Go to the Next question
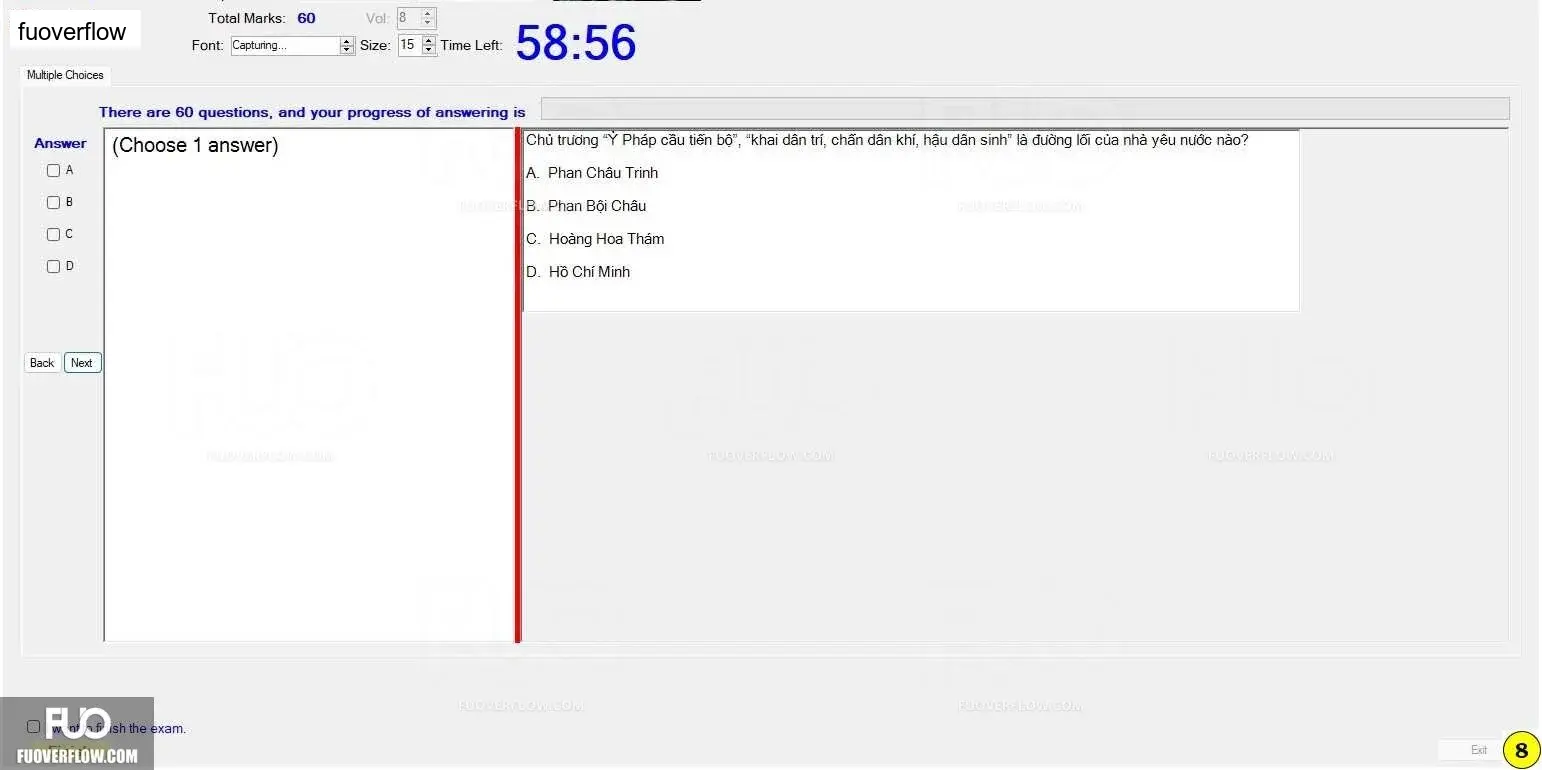This screenshot has width=1542, height=770. point(82,363)
